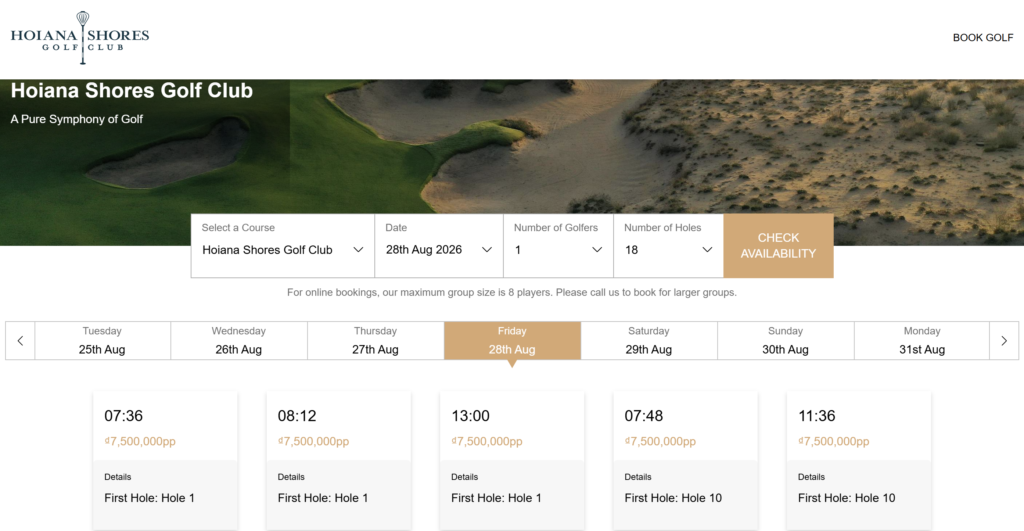Image resolution: width=1024 pixels, height=531 pixels.
Task: Click 'A Pure Symphony of Golf' tagline
Action: click(76, 119)
